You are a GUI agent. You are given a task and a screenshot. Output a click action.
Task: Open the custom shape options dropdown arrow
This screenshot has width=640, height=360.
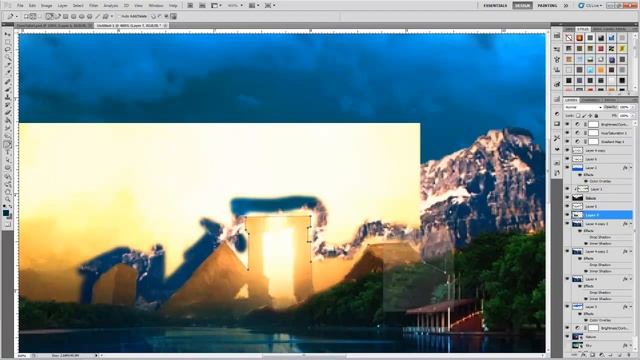point(111,16)
